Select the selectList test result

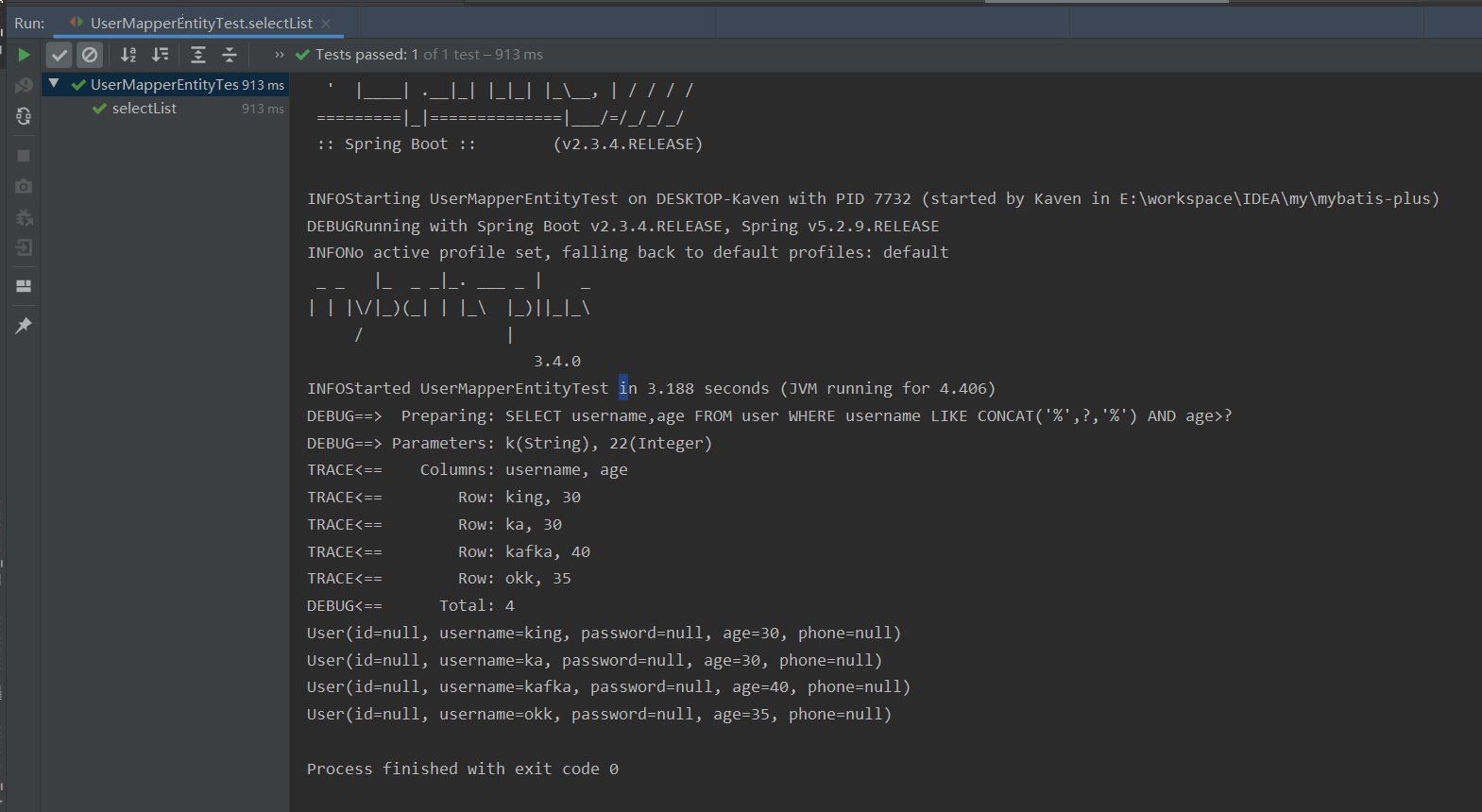[x=144, y=109]
